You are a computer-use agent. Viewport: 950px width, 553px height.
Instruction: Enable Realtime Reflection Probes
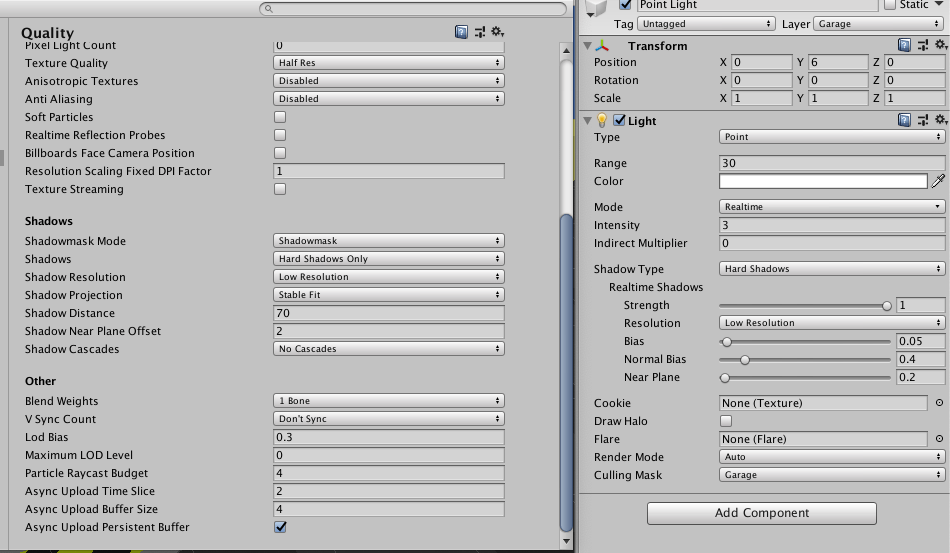[280, 135]
